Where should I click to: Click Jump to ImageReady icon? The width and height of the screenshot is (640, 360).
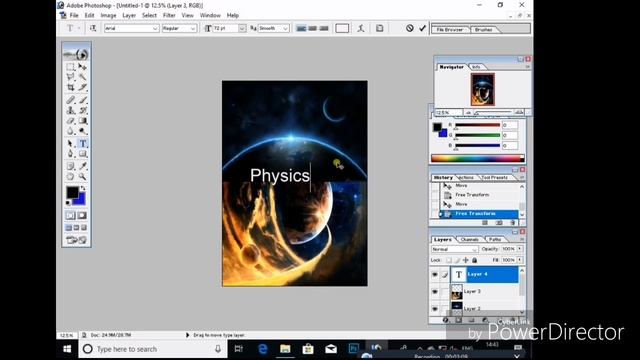pyautogui.click(x=76, y=240)
